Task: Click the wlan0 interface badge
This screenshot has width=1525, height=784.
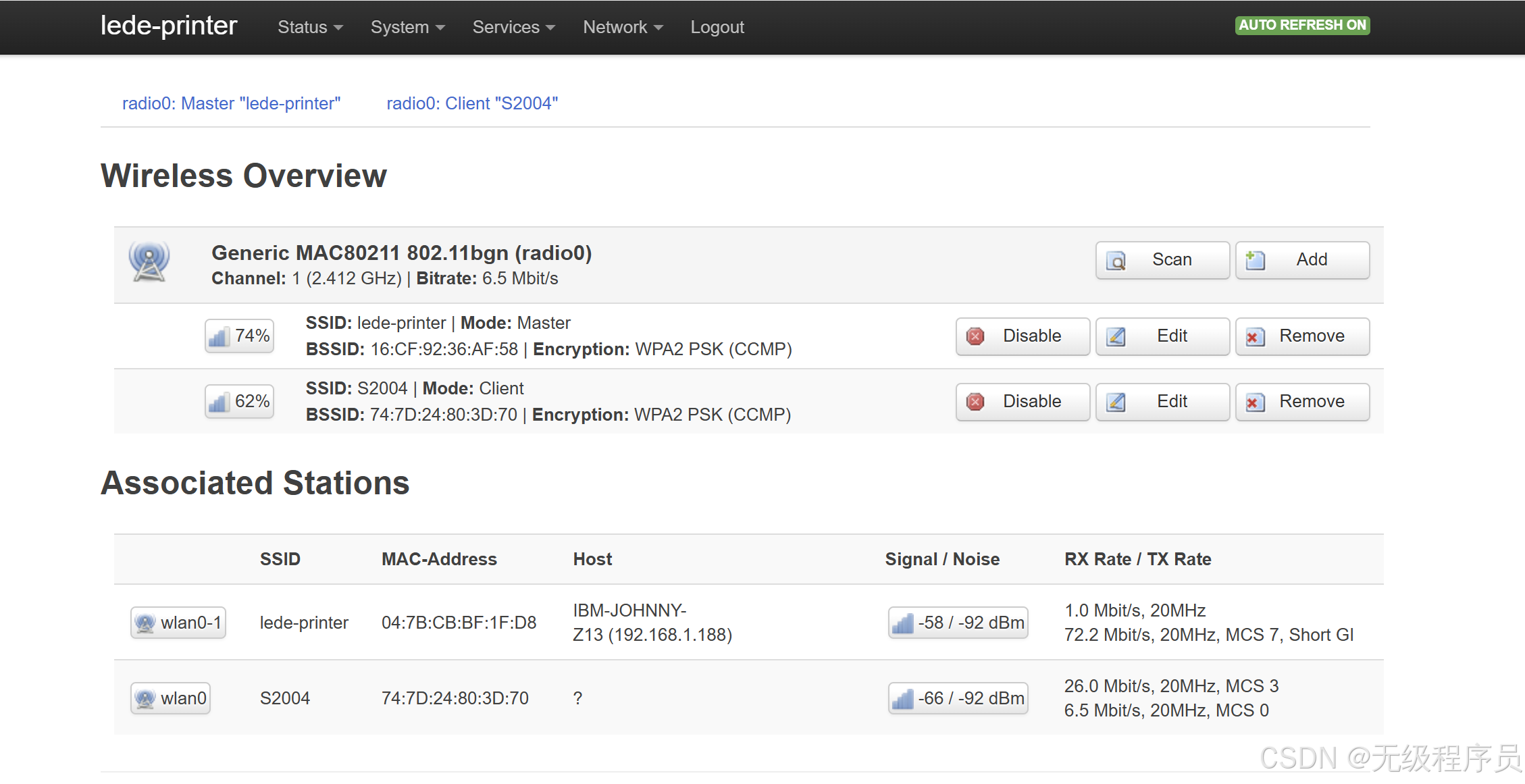Action: 170,698
